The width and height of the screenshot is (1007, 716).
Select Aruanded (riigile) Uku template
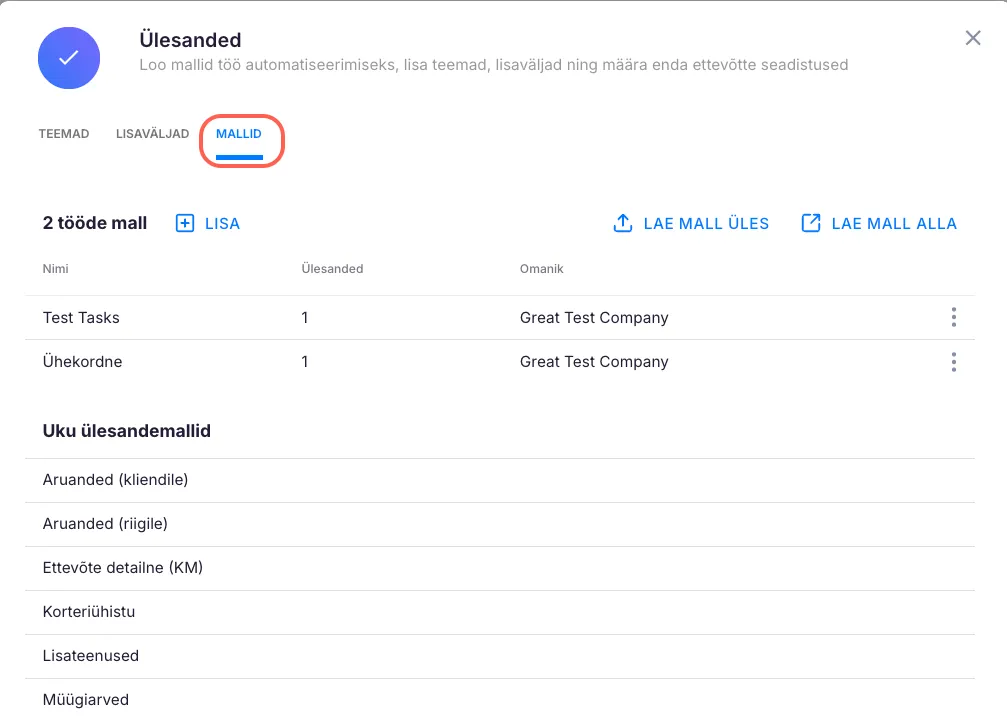(105, 524)
